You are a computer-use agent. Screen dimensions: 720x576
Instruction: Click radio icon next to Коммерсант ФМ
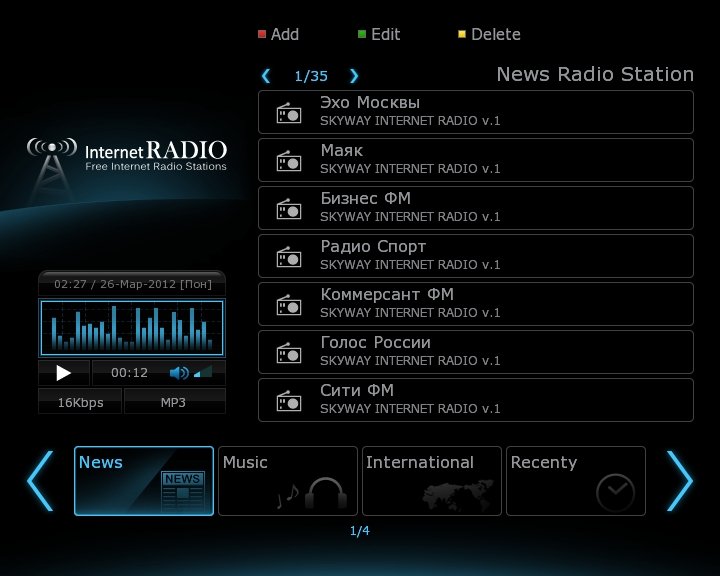(x=289, y=305)
